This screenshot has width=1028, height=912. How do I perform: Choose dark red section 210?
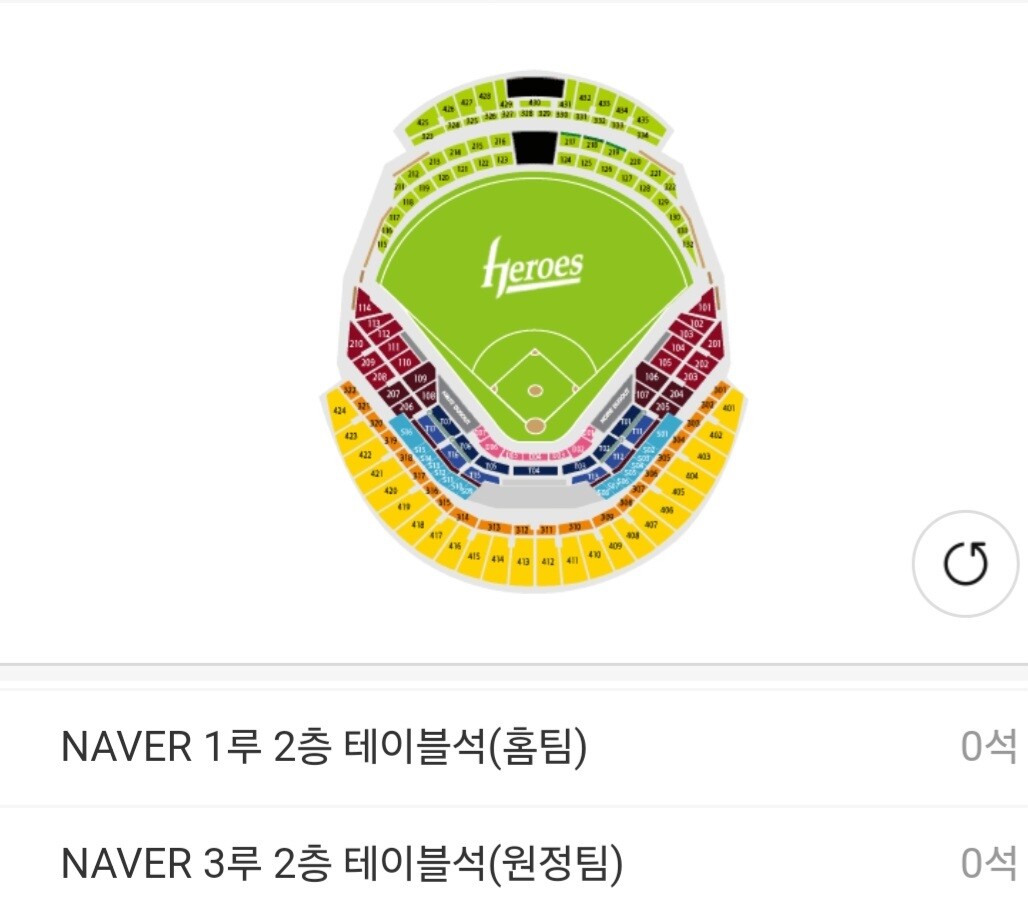coord(356,343)
